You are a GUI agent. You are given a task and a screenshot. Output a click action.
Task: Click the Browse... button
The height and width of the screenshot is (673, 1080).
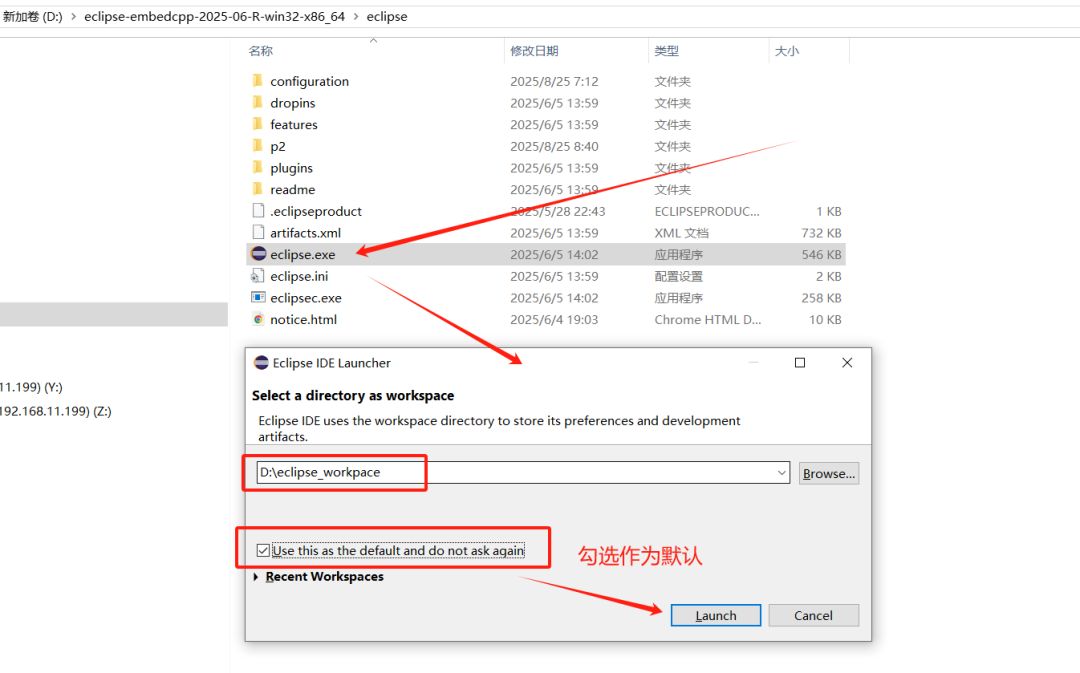(829, 473)
